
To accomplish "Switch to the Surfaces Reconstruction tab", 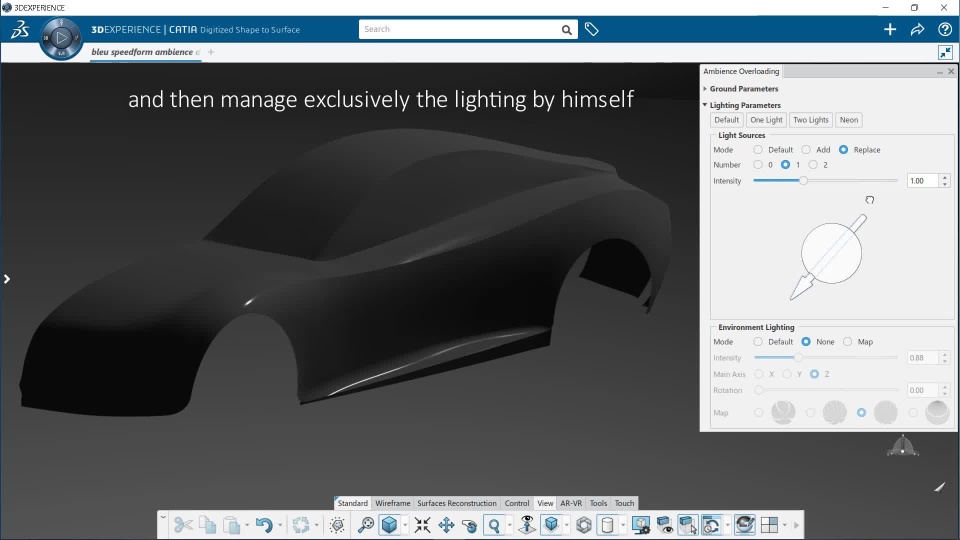I will point(456,503).
